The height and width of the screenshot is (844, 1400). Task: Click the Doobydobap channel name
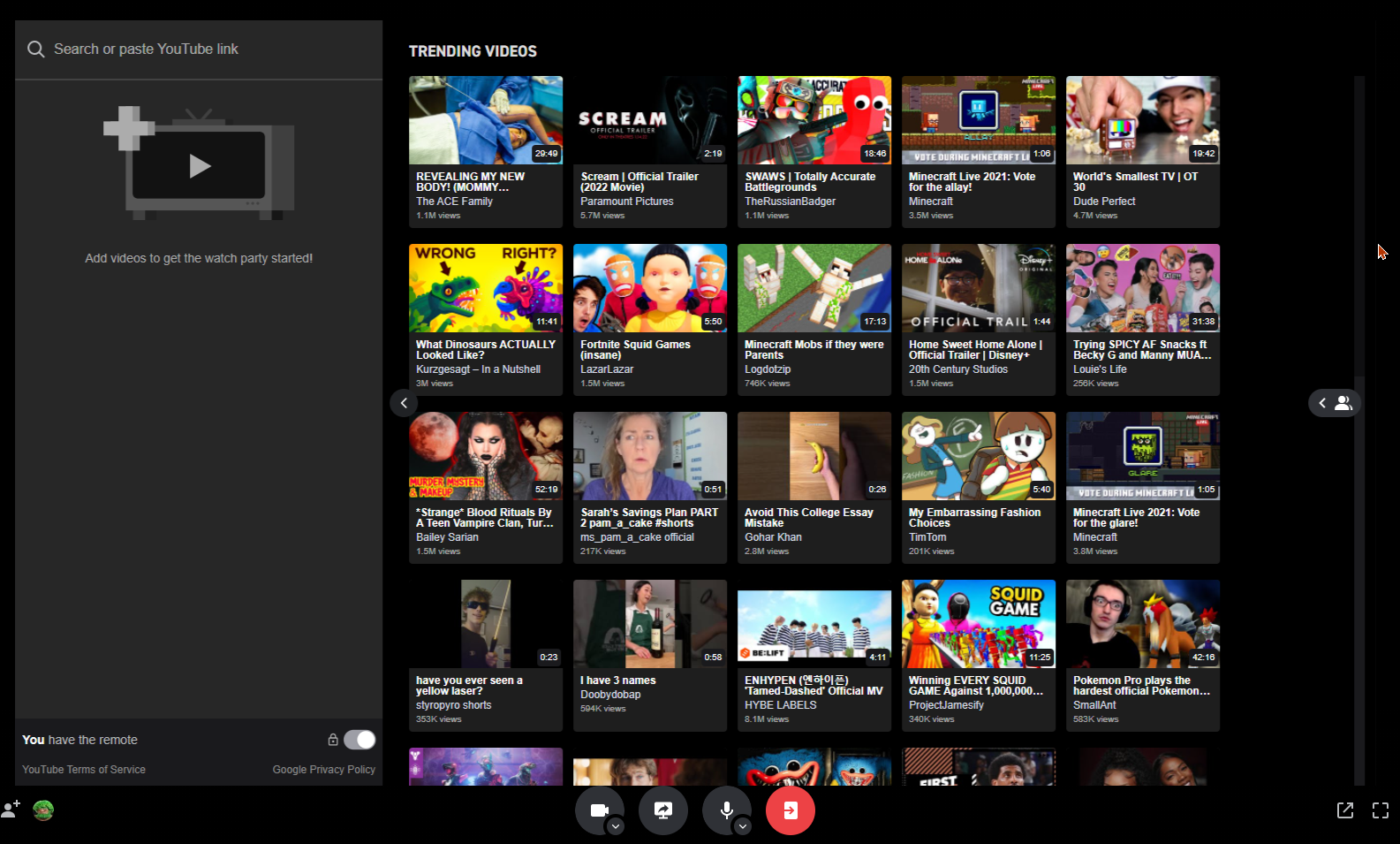pos(610,695)
